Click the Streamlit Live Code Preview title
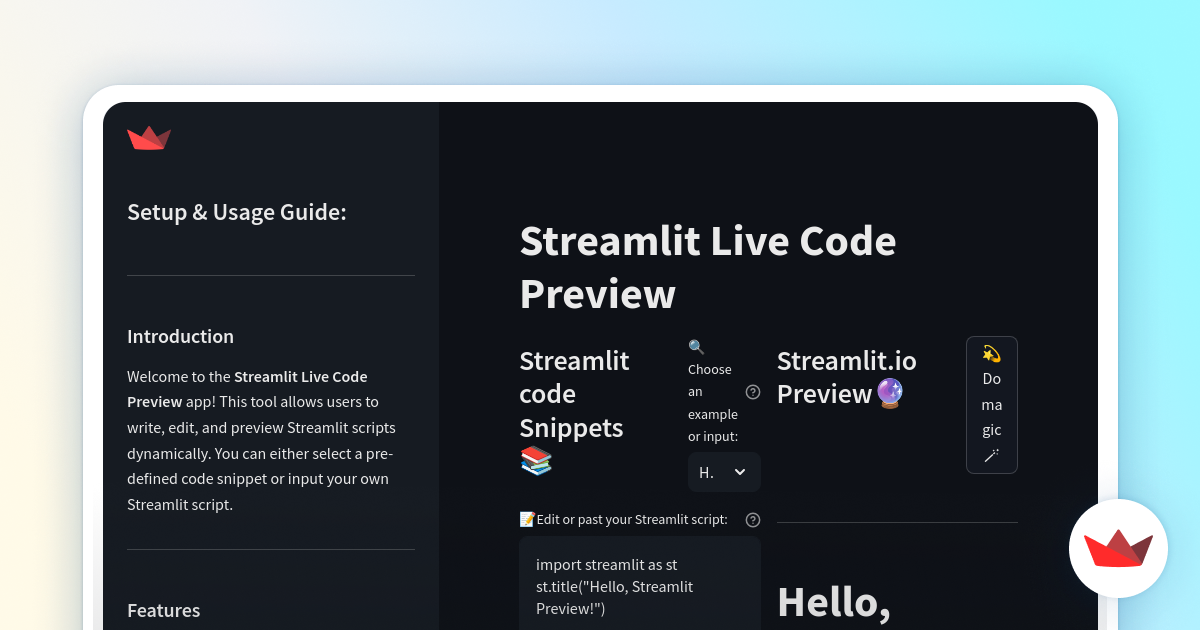 (708, 267)
